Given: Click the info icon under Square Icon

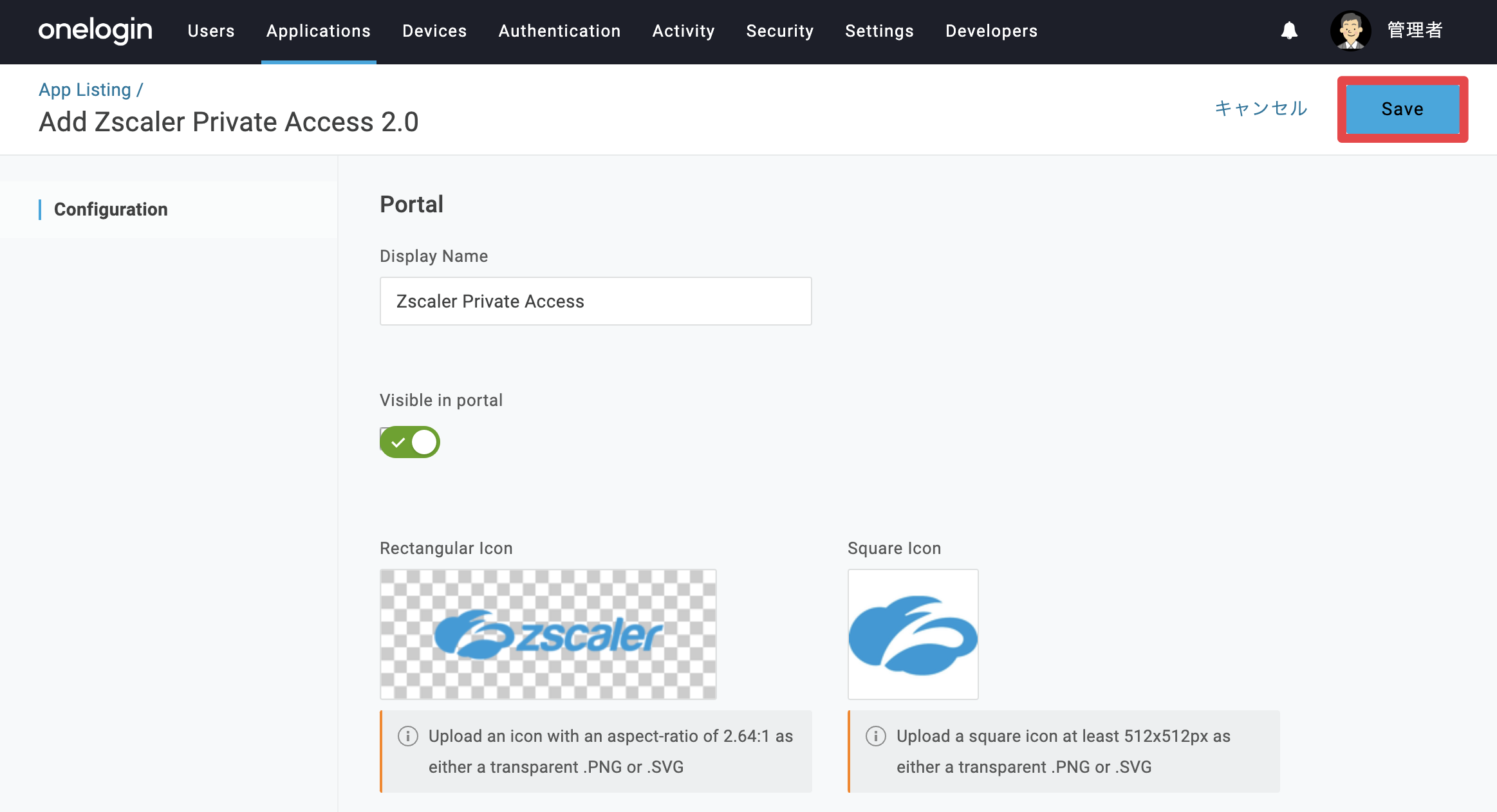Looking at the screenshot, I should click(876, 735).
